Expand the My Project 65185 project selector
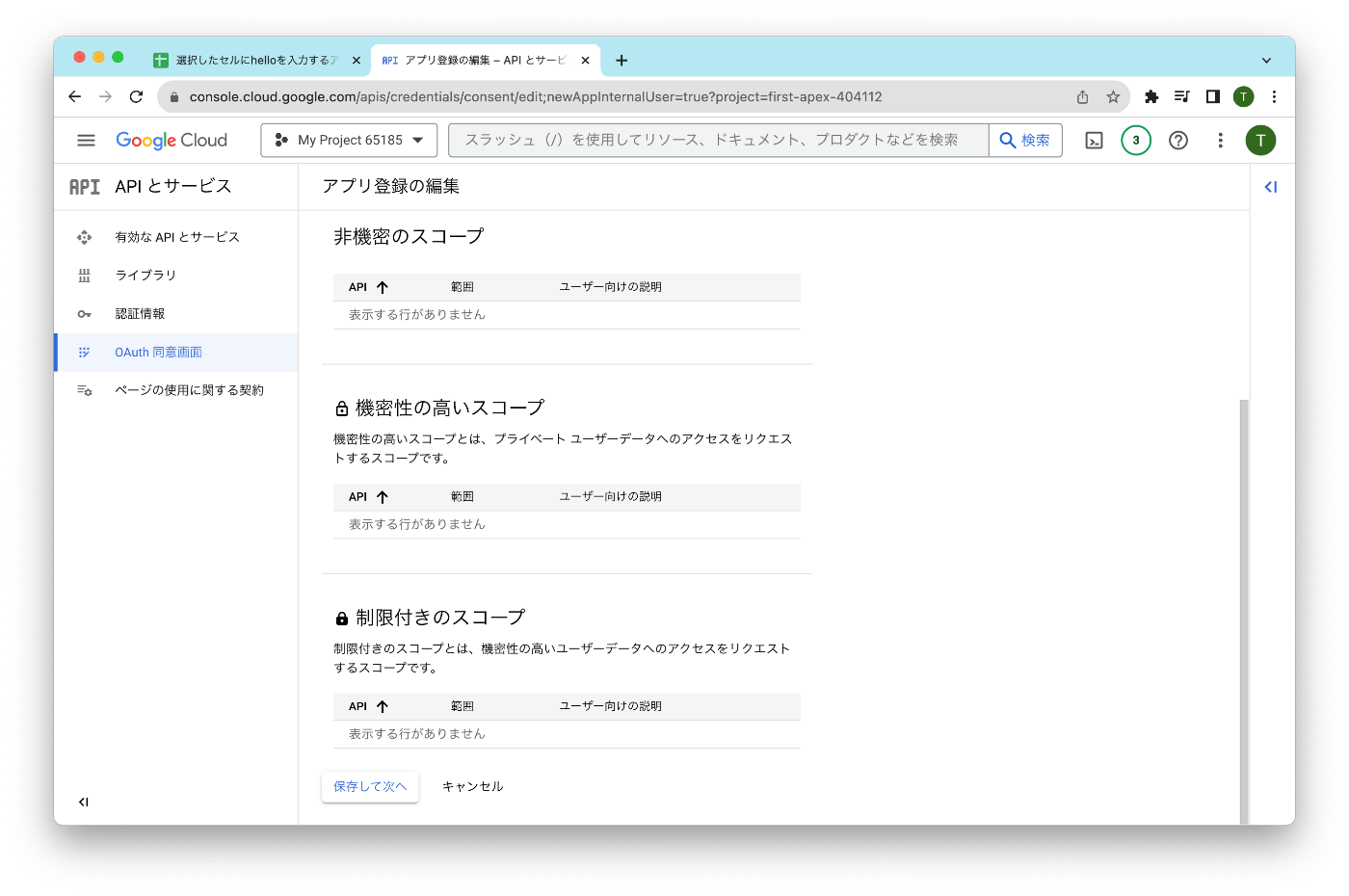This screenshot has width=1349, height=896. [349, 141]
